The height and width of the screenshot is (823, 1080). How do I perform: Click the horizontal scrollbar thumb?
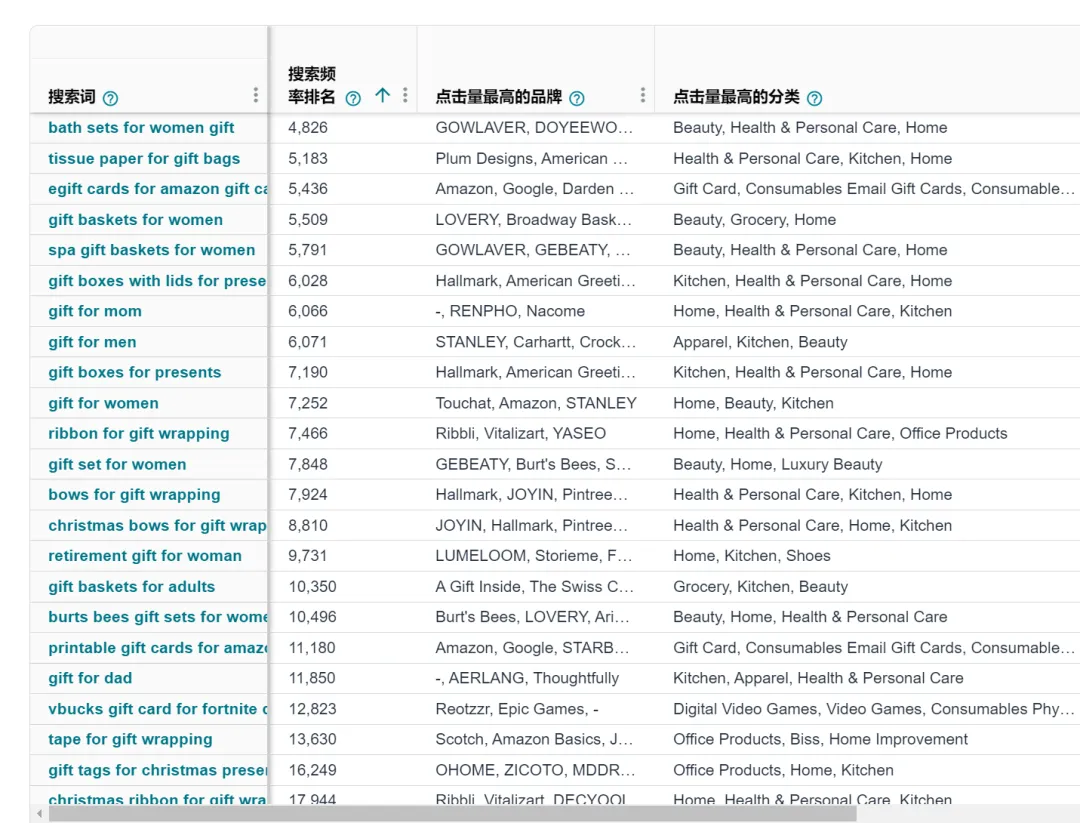point(453,814)
